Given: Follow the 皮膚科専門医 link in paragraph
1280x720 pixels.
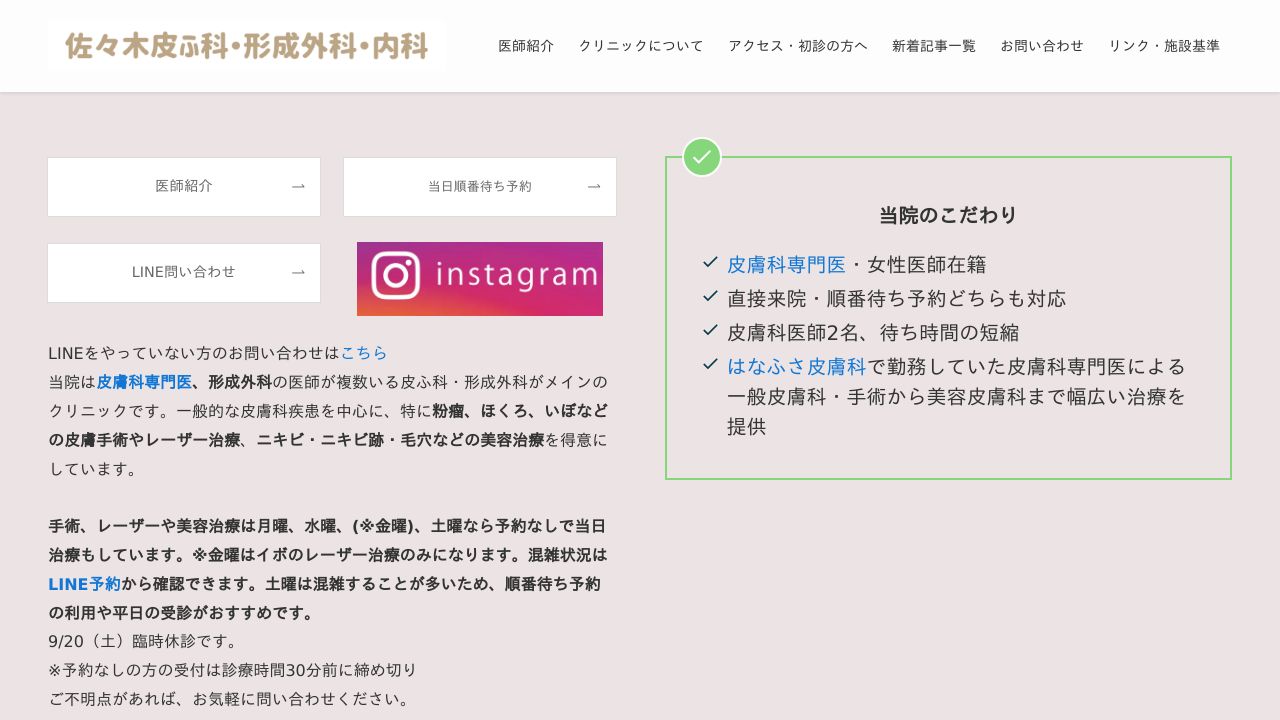Looking at the screenshot, I should (x=144, y=382).
